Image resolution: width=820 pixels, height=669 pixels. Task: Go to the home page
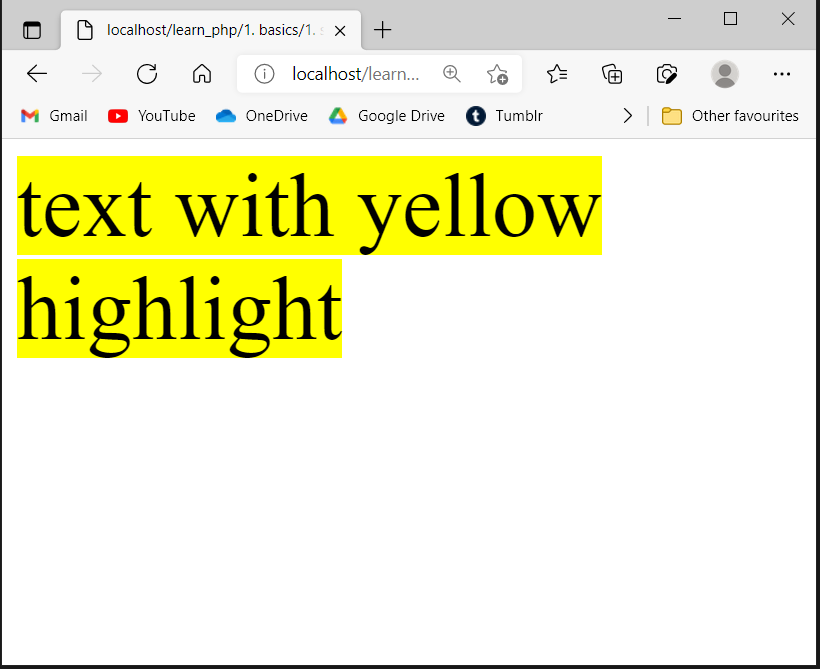(x=202, y=74)
